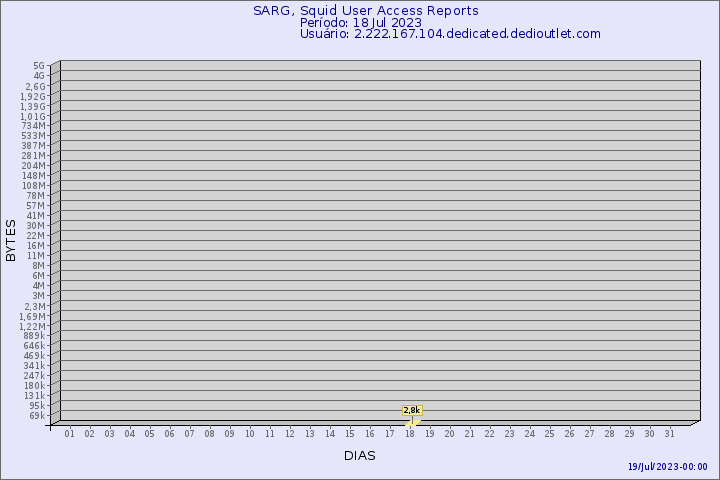This screenshot has height=480, width=720.
Task: Click the 3M y-axis label
Action: tap(39, 296)
